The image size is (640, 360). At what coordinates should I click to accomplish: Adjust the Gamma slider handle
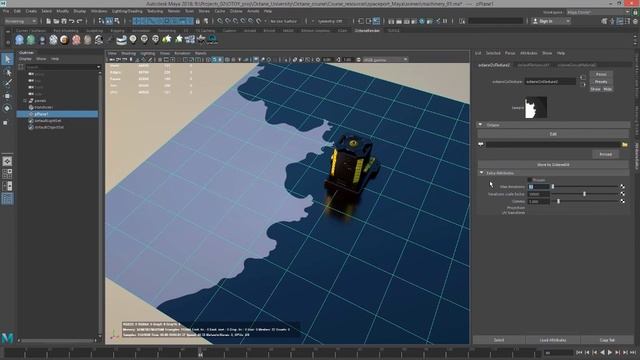tap(558, 201)
